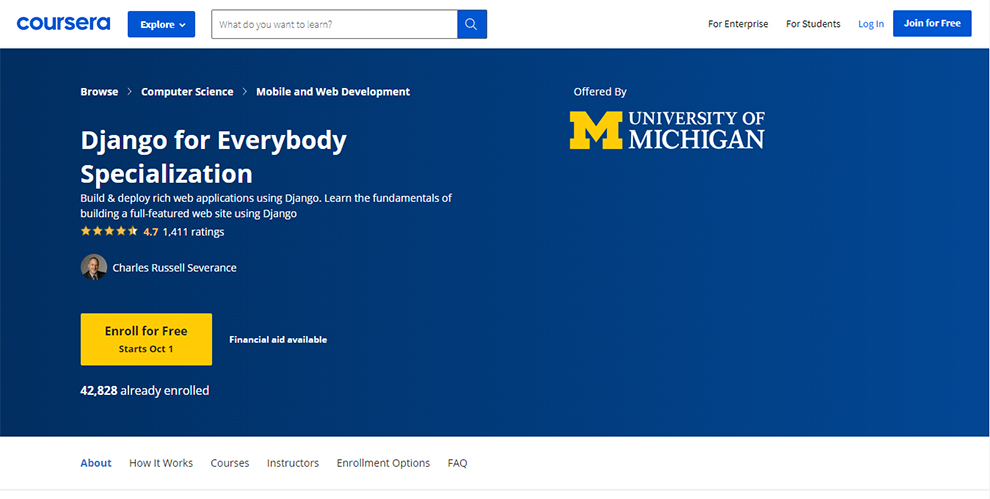990x499 pixels.
Task: Click the star rating icons
Action: point(109,231)
